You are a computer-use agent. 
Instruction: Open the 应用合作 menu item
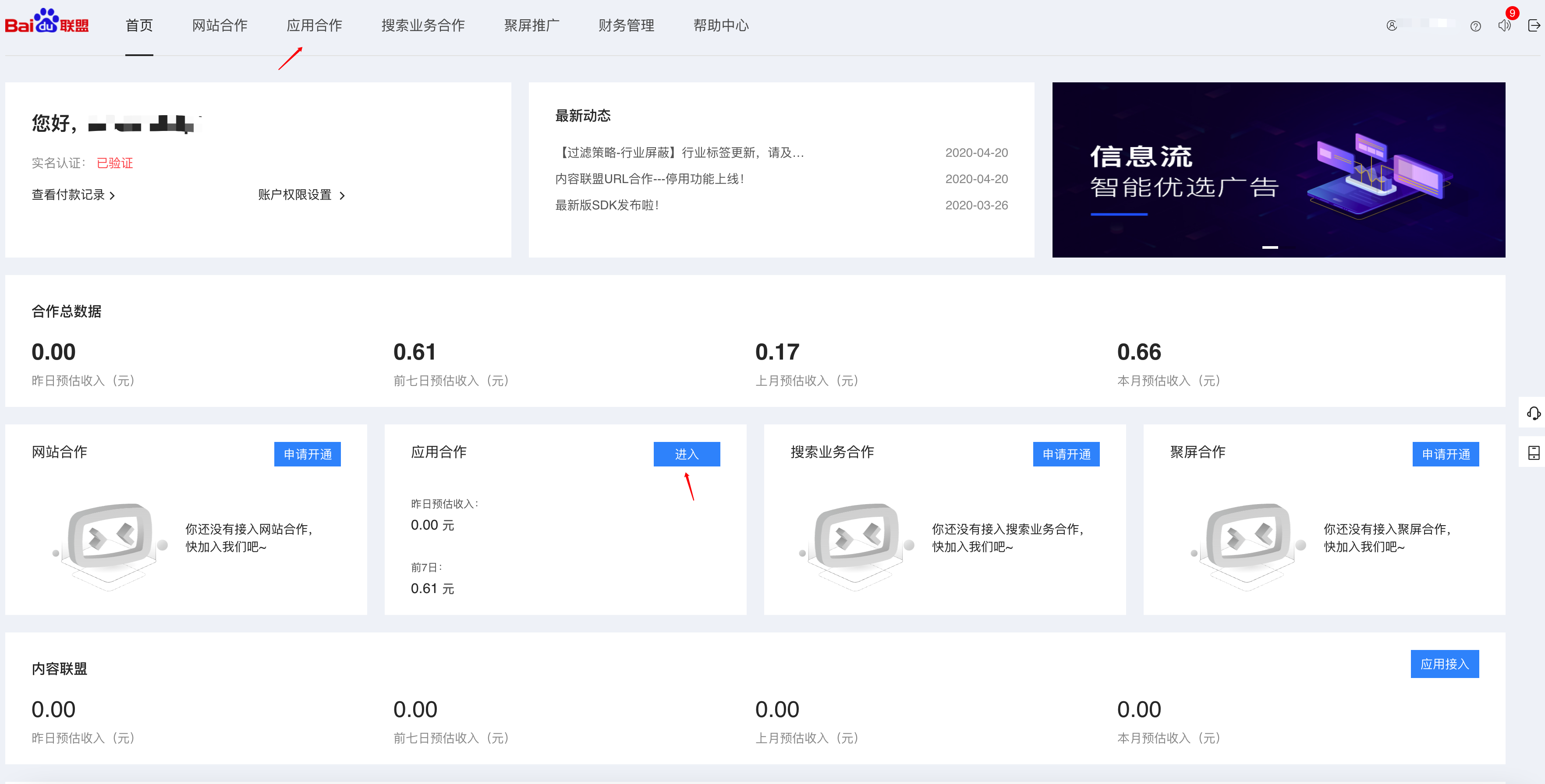click(314, 25)
